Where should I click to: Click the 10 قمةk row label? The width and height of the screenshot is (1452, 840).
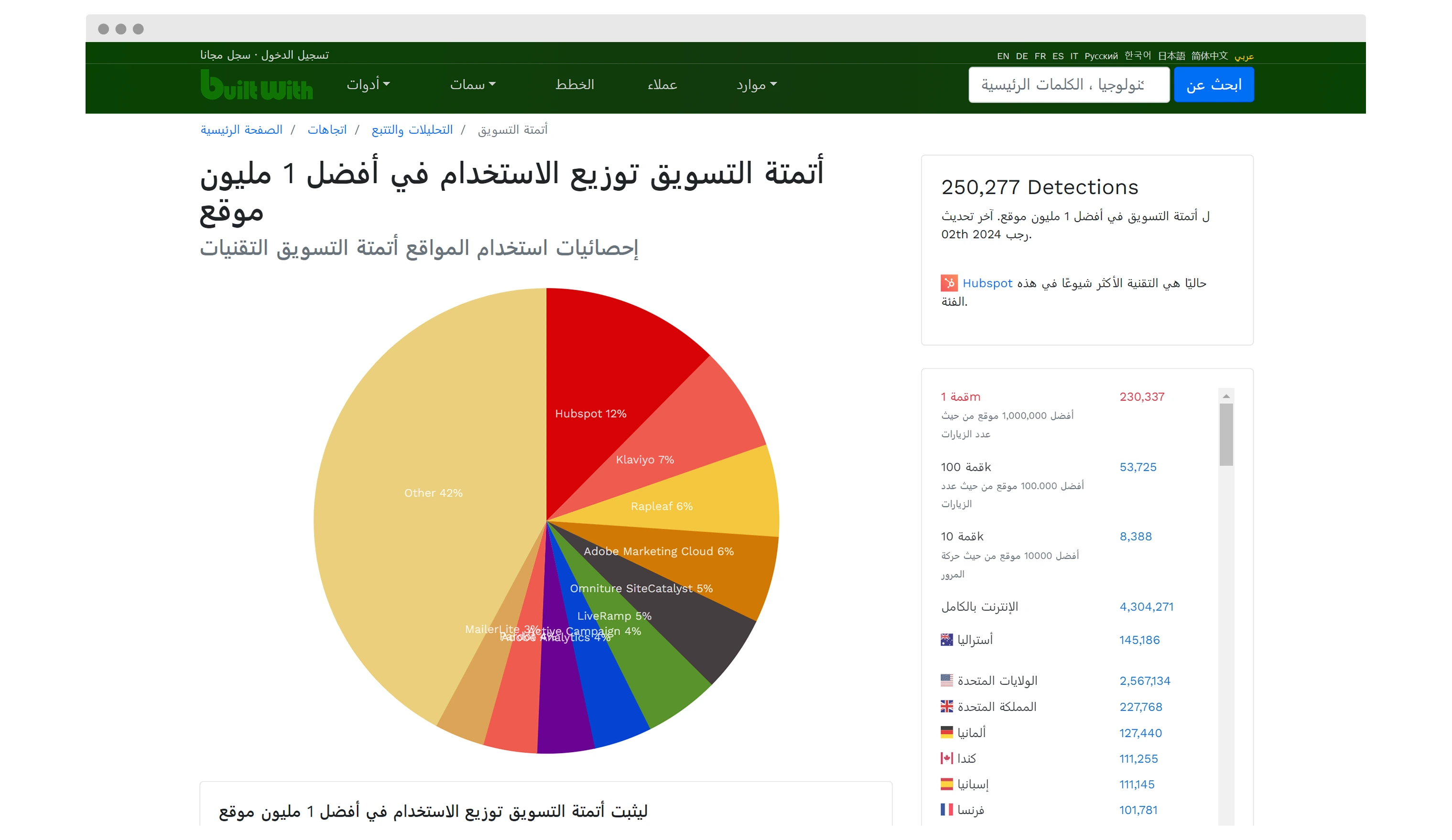pyautogui.click(x=962, y=537)
